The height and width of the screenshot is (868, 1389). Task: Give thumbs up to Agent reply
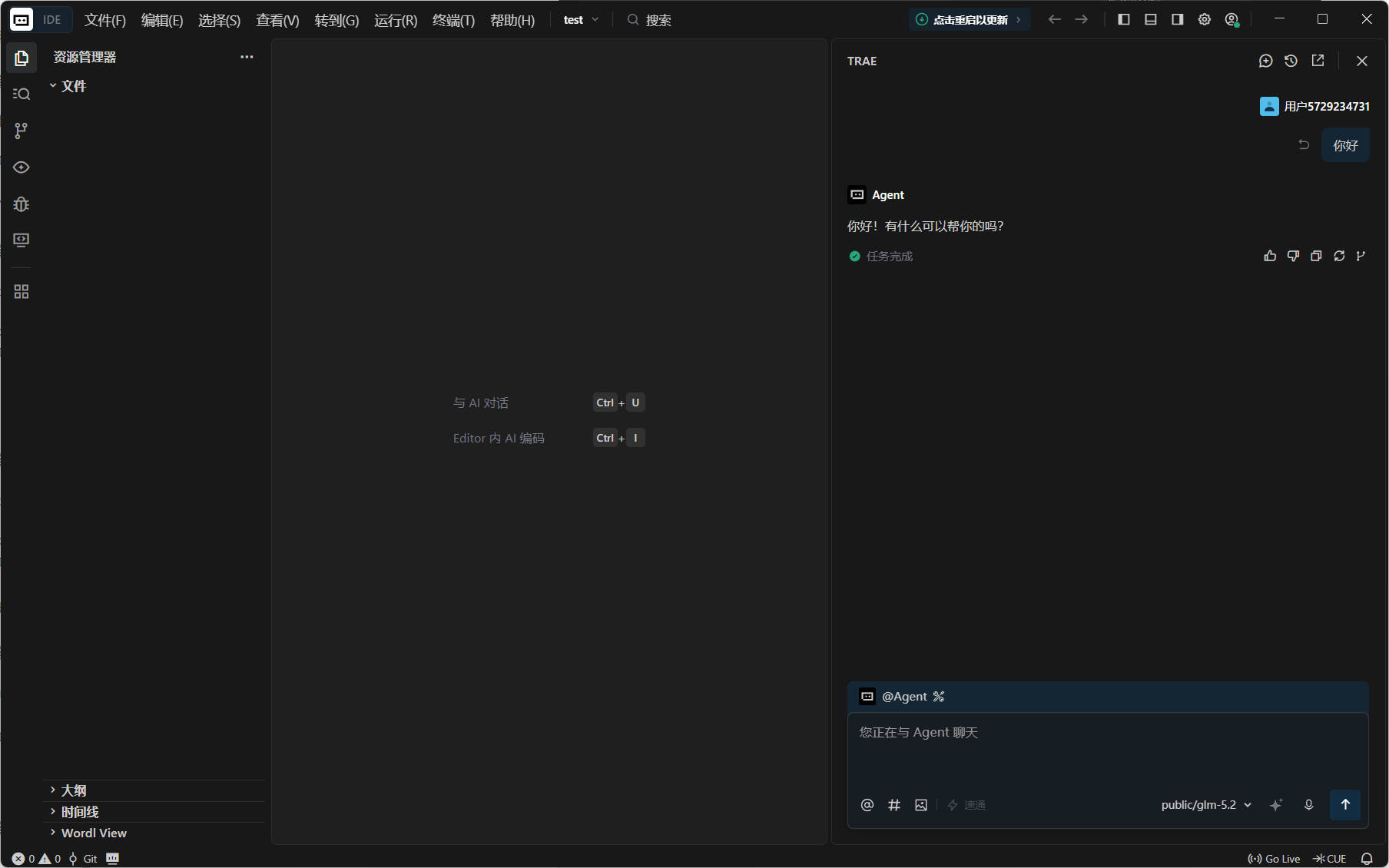point(1270,256)
